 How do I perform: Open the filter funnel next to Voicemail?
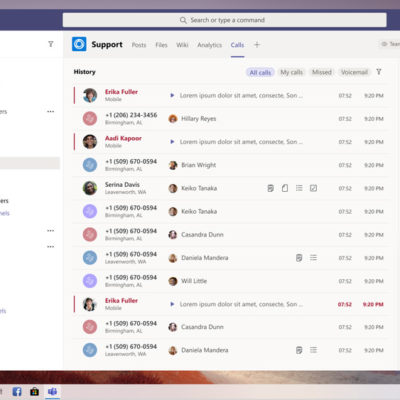[379, 72]
